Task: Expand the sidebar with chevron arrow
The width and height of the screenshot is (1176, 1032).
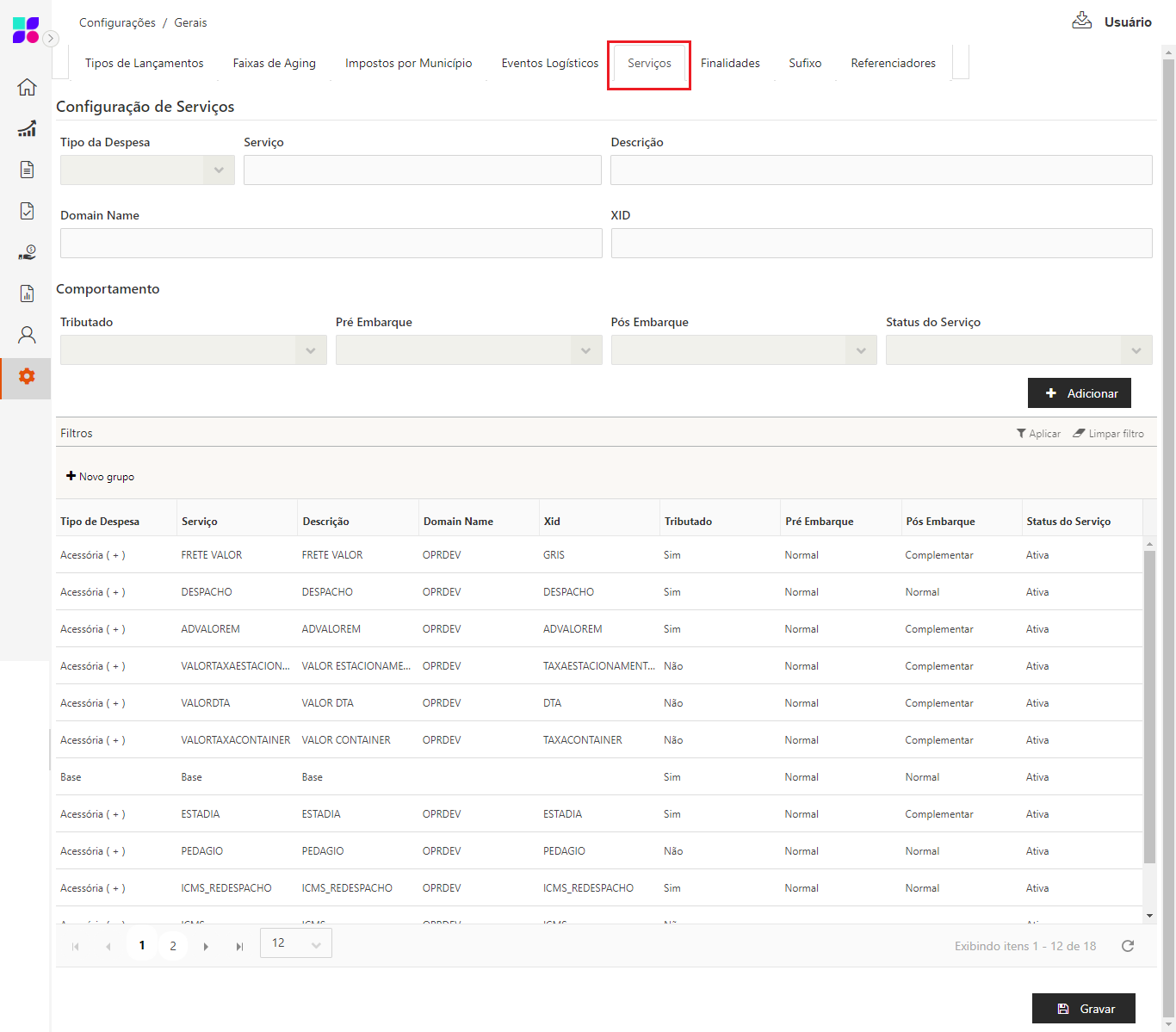Action: pyautogui.click(x=51, y=38)
